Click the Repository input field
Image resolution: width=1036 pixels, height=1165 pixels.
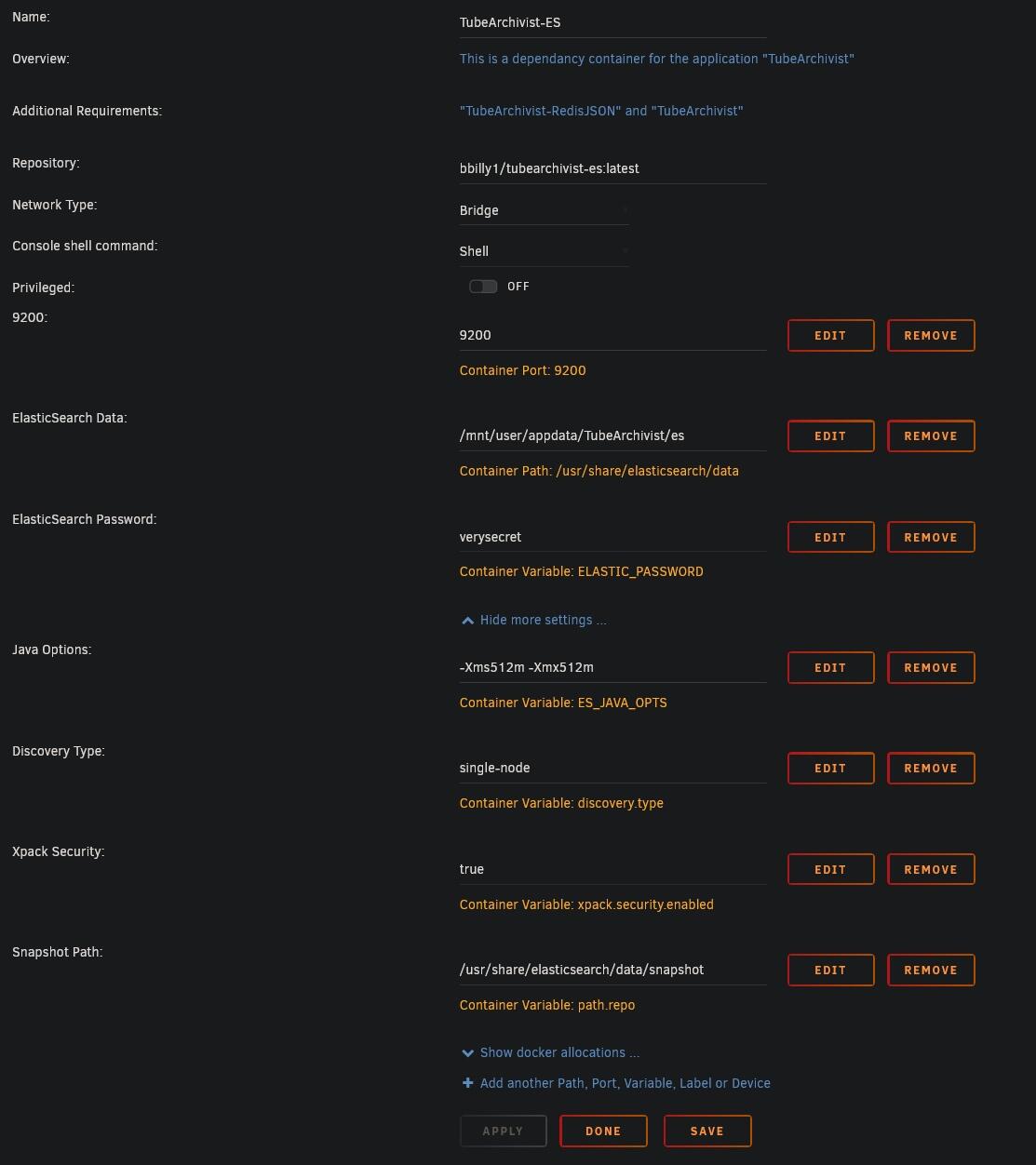[x=613, y=168]
